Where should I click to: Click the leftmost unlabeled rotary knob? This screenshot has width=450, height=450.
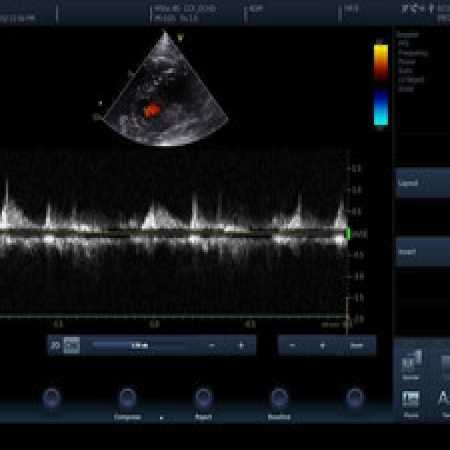point(51,398)
